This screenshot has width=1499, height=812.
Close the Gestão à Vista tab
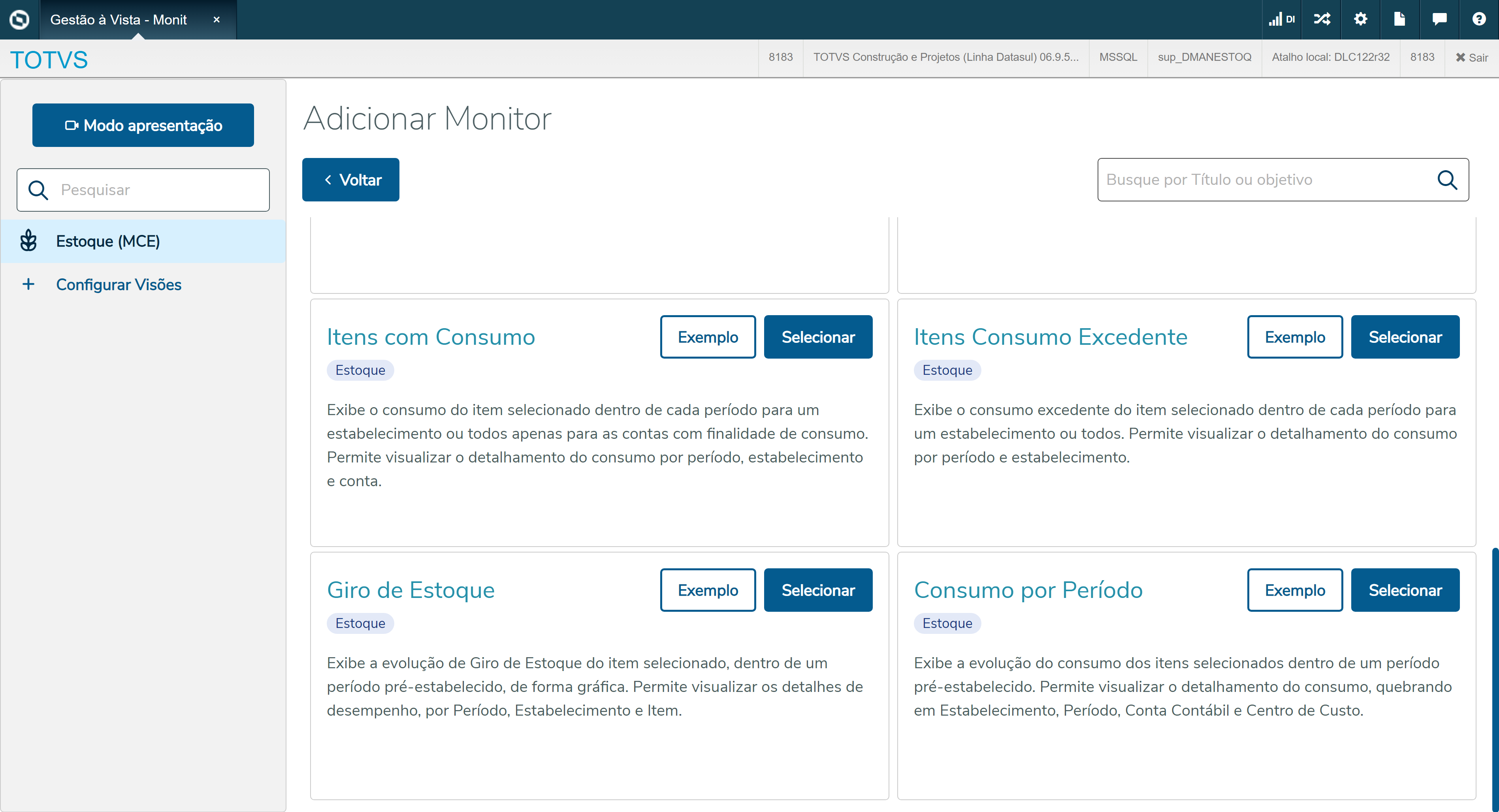[x=217, y=20]
